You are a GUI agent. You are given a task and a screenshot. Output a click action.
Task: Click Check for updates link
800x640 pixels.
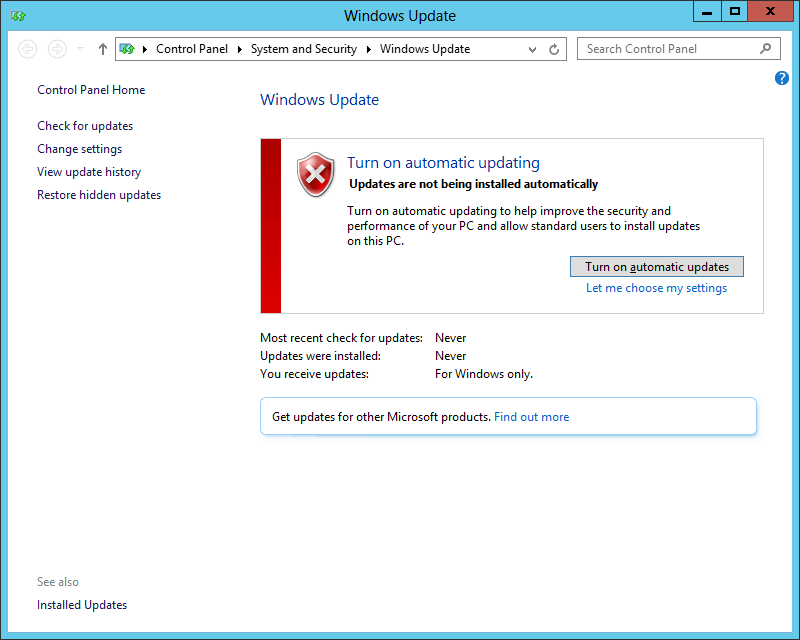click(x=85, y=126)
